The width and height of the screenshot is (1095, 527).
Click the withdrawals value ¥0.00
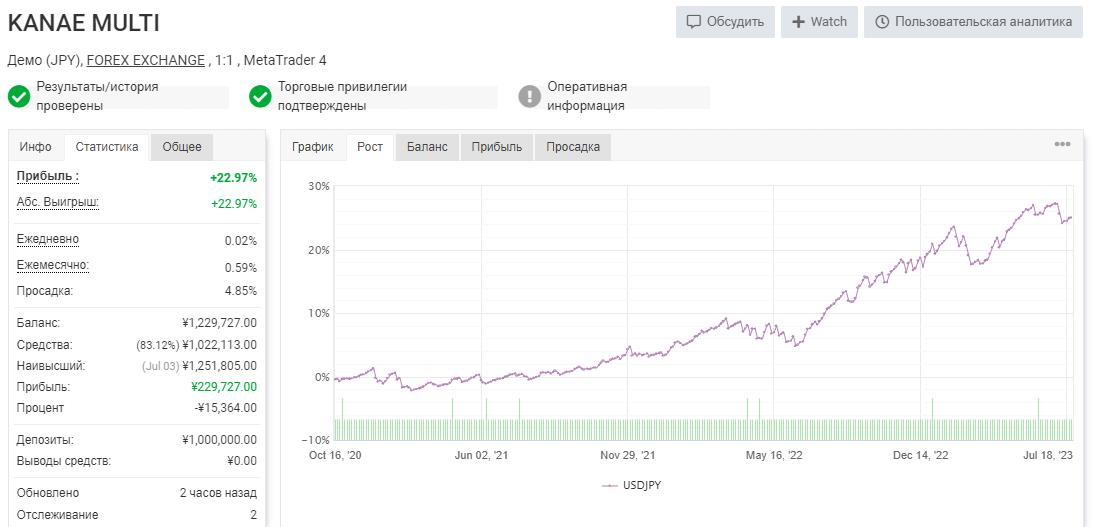242,461
